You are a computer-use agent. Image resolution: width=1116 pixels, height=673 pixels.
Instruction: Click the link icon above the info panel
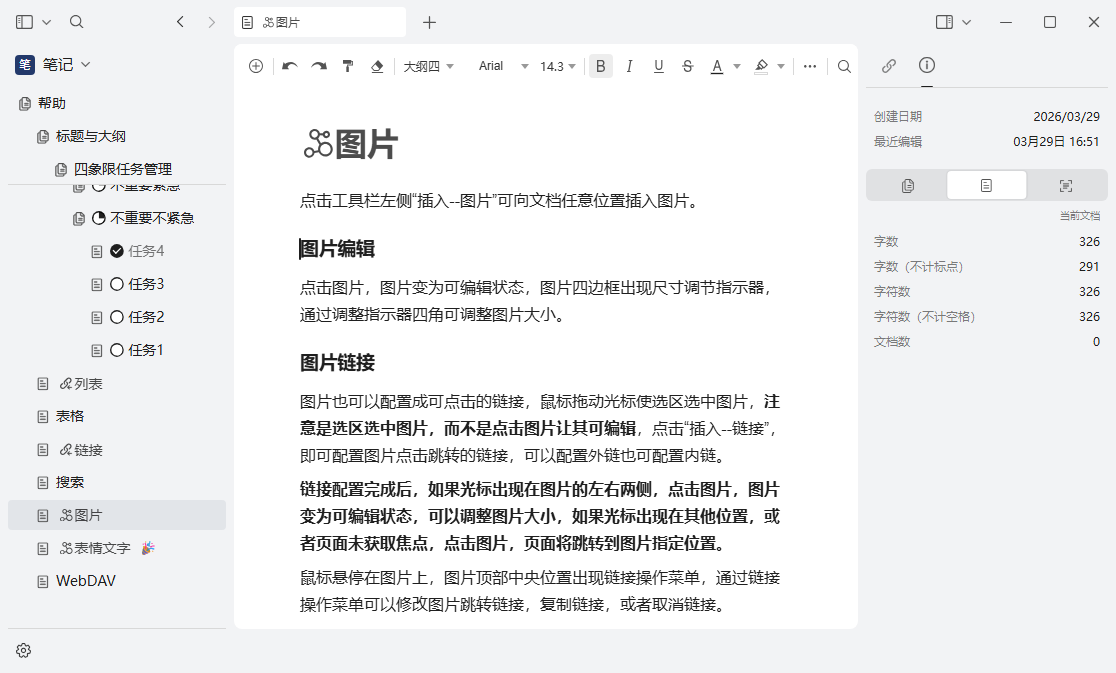tap(888, 66)
